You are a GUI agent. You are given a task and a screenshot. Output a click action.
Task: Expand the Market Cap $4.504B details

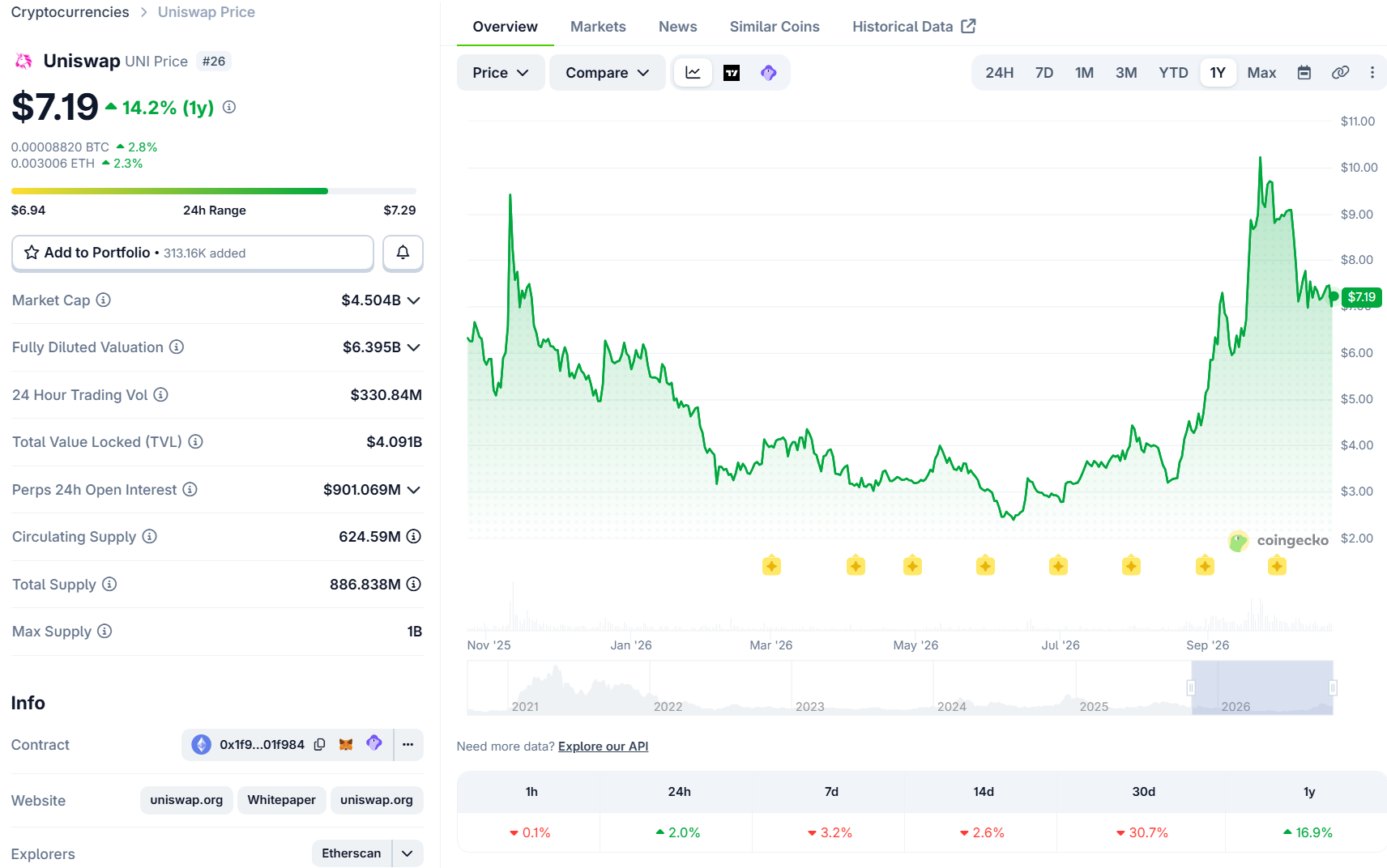(414, 300)
